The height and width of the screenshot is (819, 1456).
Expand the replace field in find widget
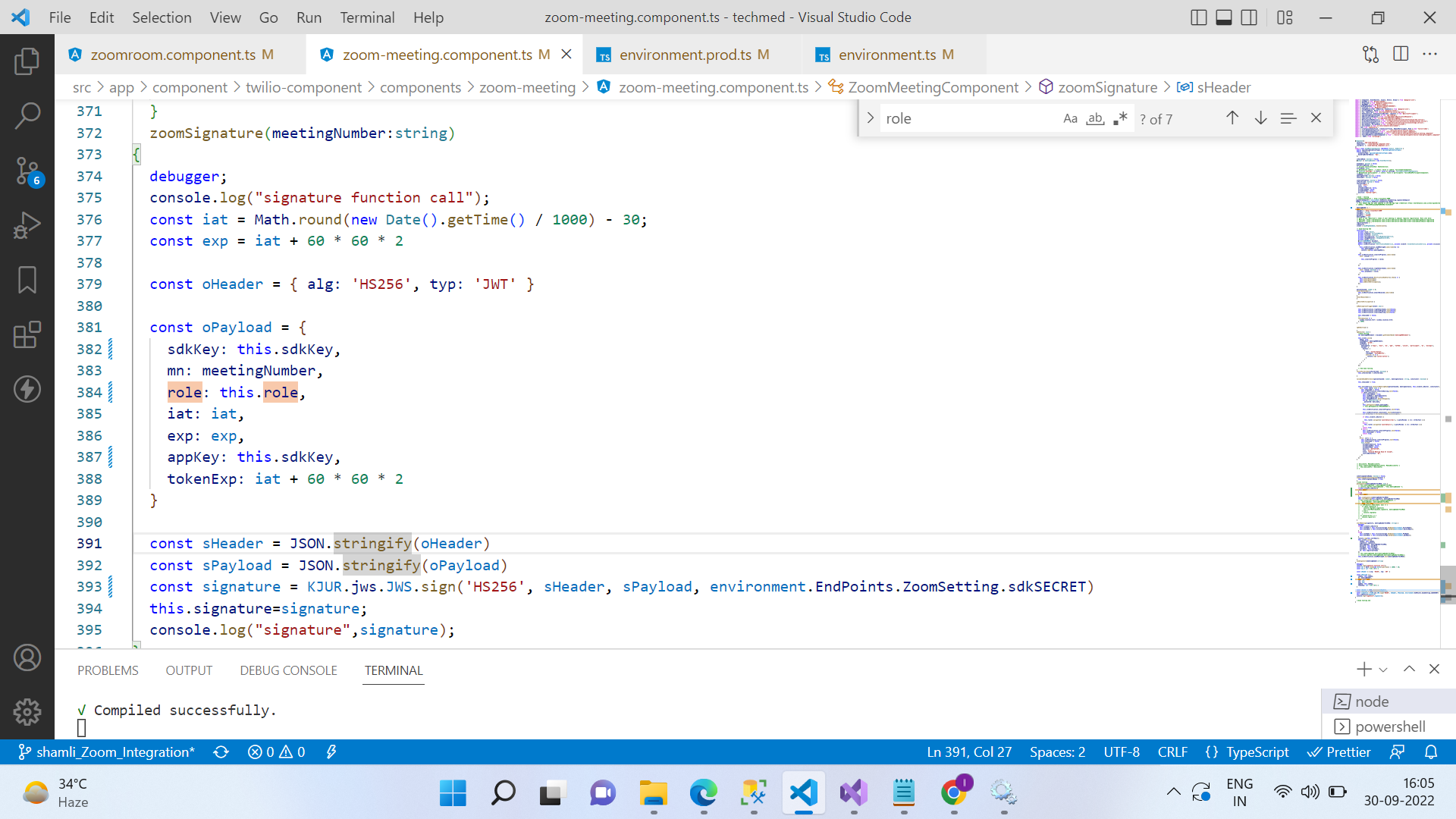[870, 118]
